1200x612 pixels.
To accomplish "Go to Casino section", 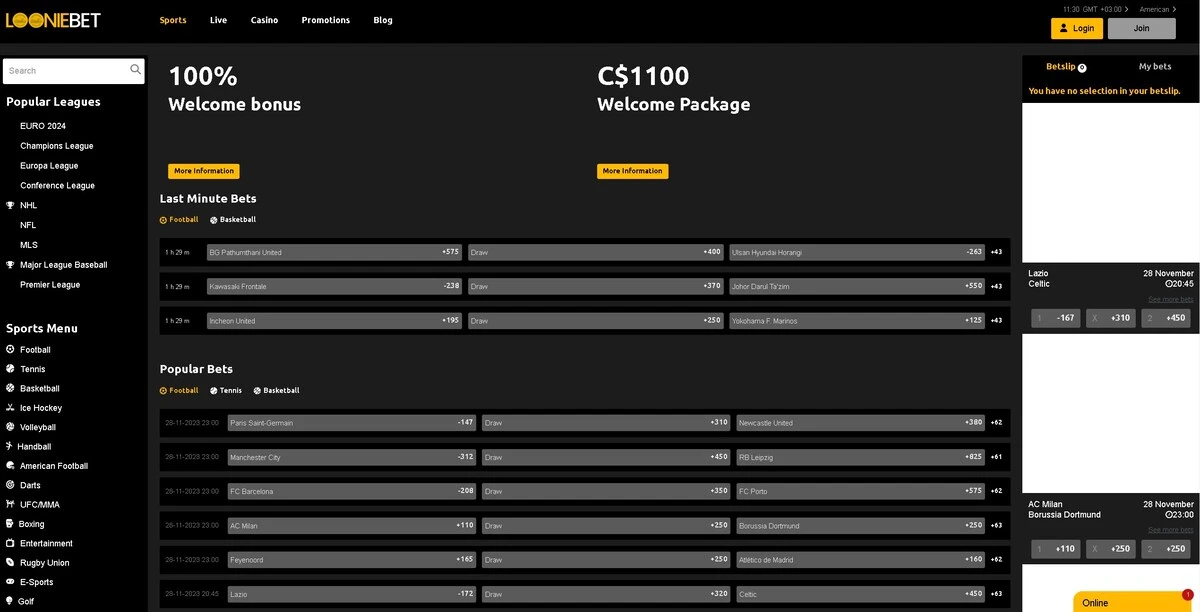I will click(264, 20).
